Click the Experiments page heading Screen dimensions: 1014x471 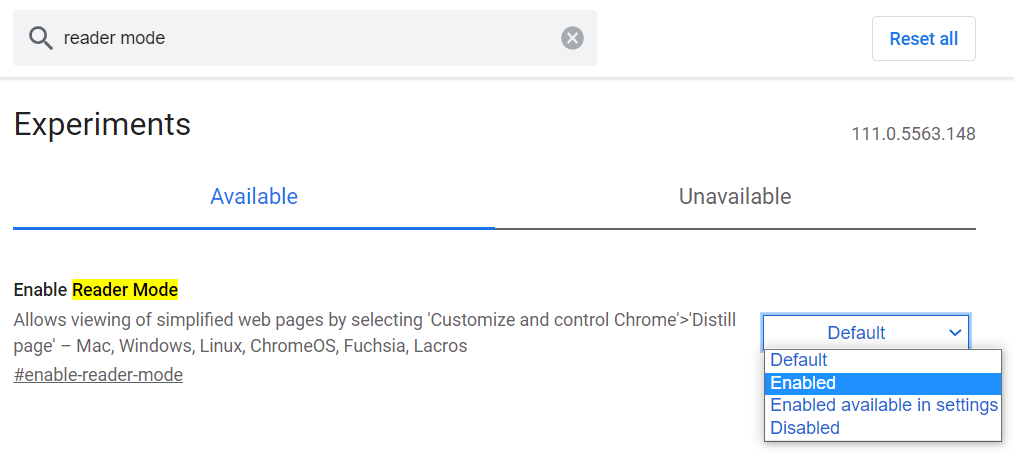tap(102, 125)
